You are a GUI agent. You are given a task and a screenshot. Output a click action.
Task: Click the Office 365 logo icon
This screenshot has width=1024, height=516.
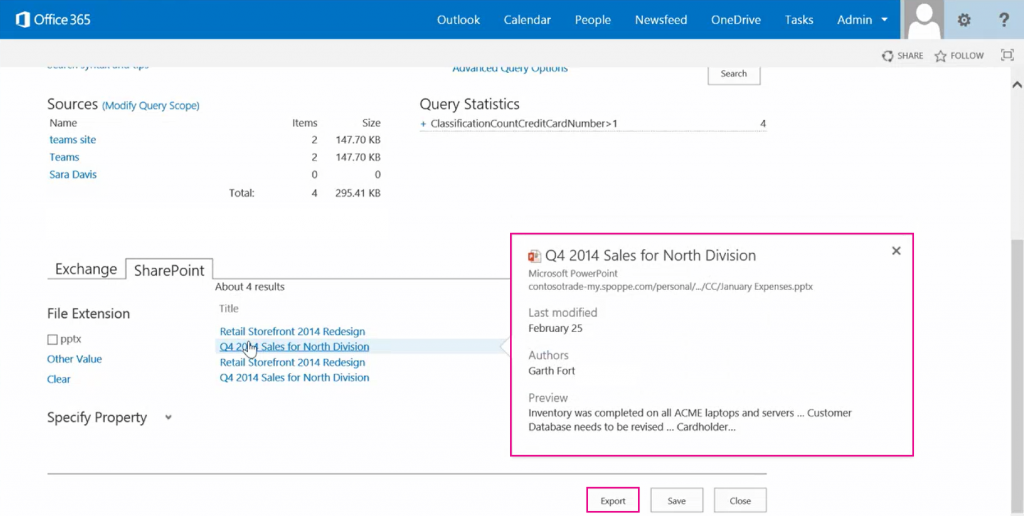[x=25, y=20]
